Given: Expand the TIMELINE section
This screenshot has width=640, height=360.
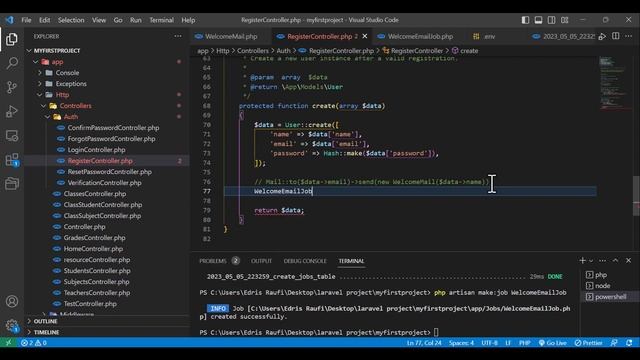Looking at the screenshot, I should point(107,332).
